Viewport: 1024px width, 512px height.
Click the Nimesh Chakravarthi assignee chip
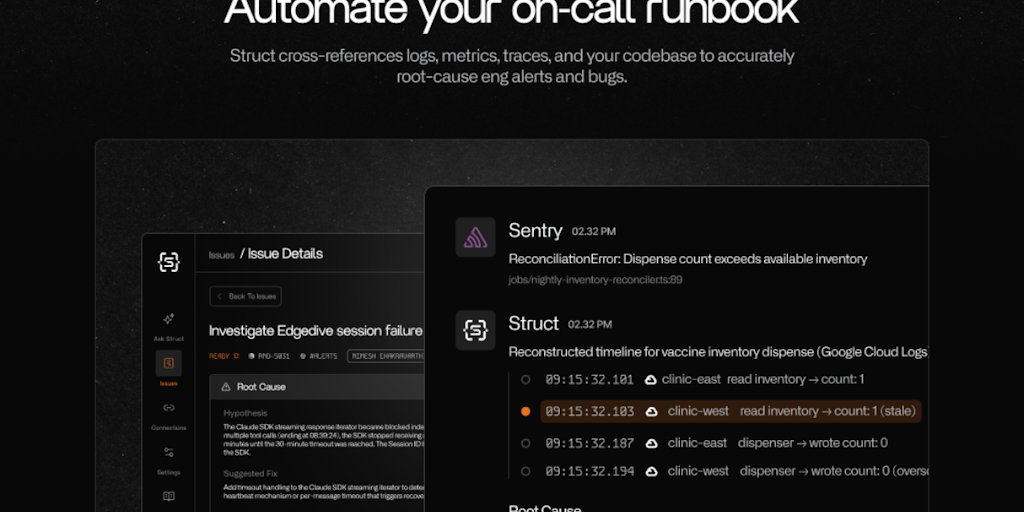(385, 356)
